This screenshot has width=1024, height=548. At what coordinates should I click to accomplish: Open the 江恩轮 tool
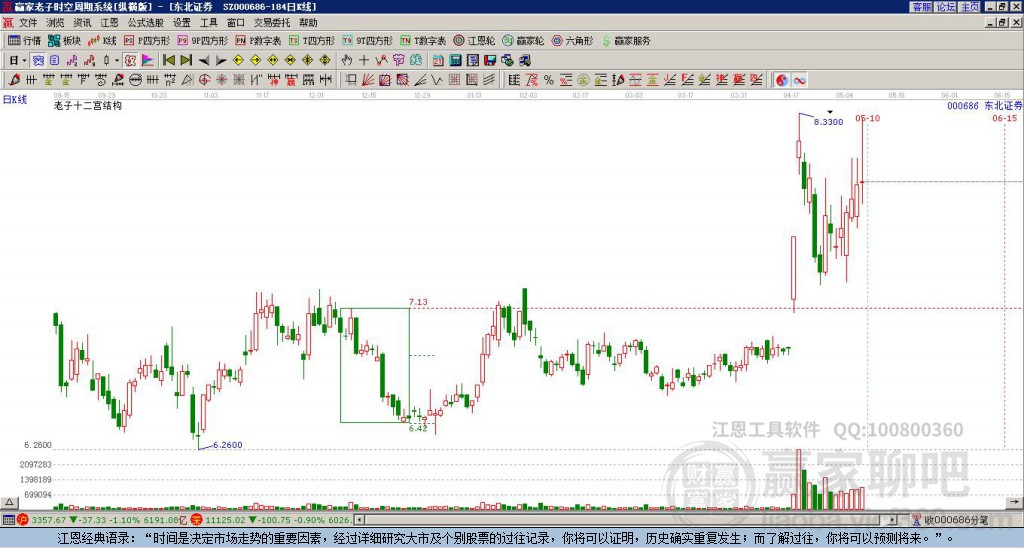[x=474, y=40]
